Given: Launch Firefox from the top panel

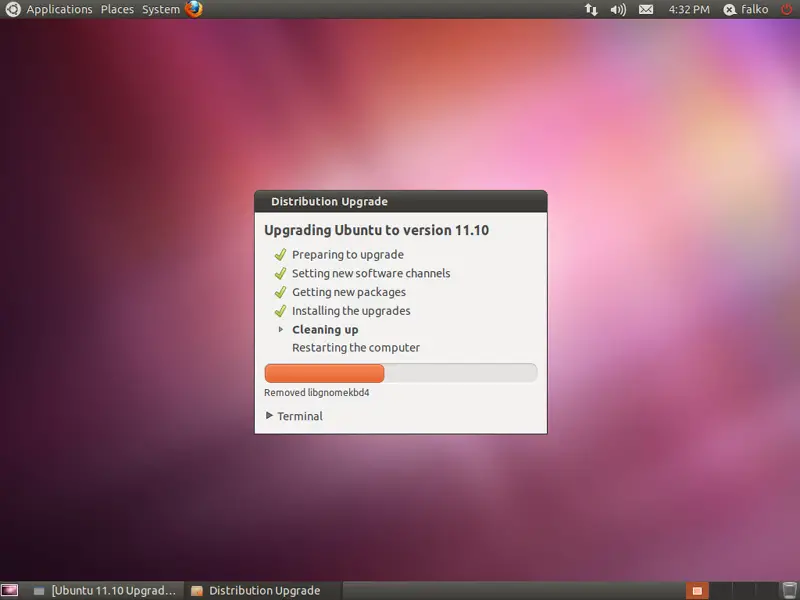Looking at the screenshot, I should pyautogui.click(x=194, y=9).
